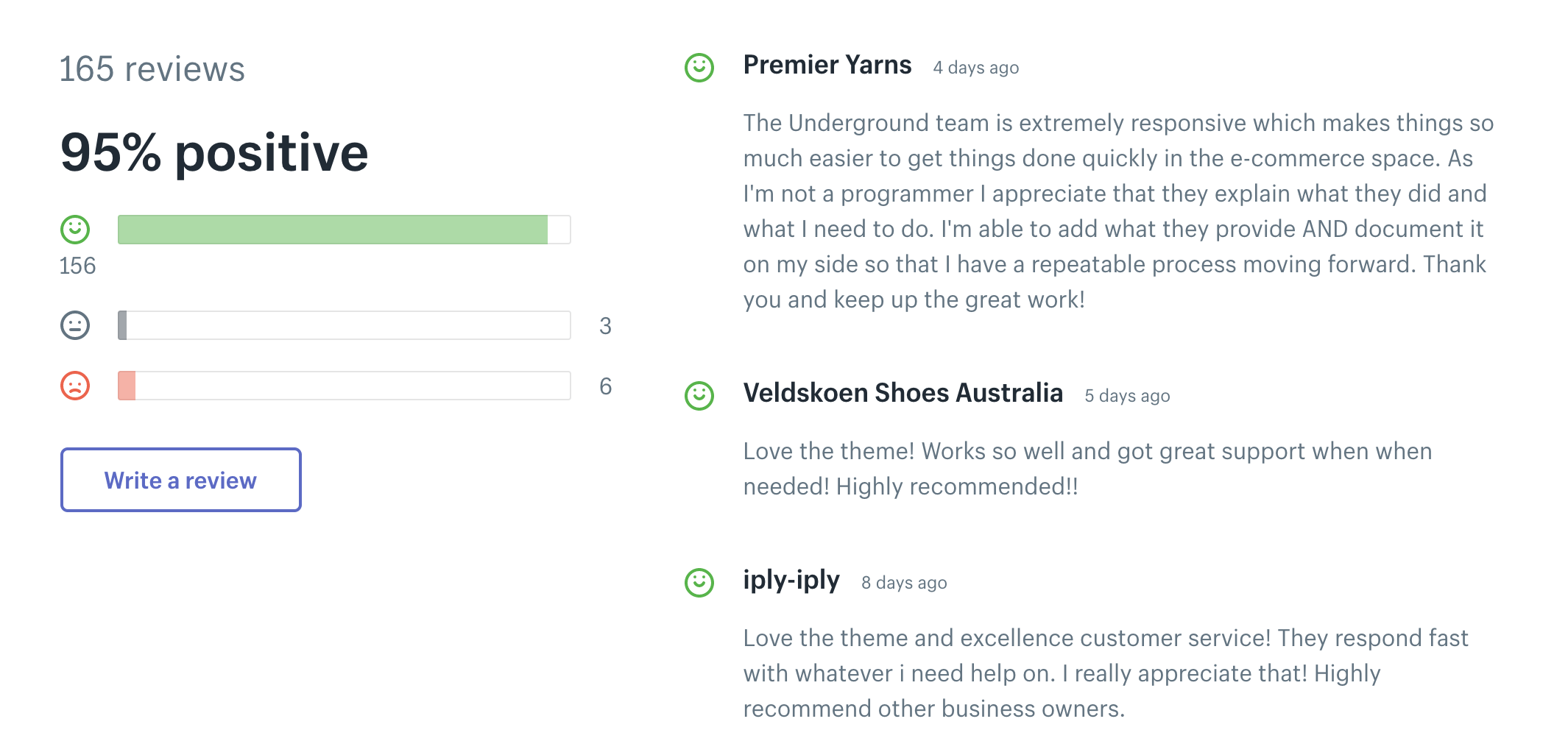Open the Veldskoen Shoes Australia reviewer name

[x=903, y=394]
